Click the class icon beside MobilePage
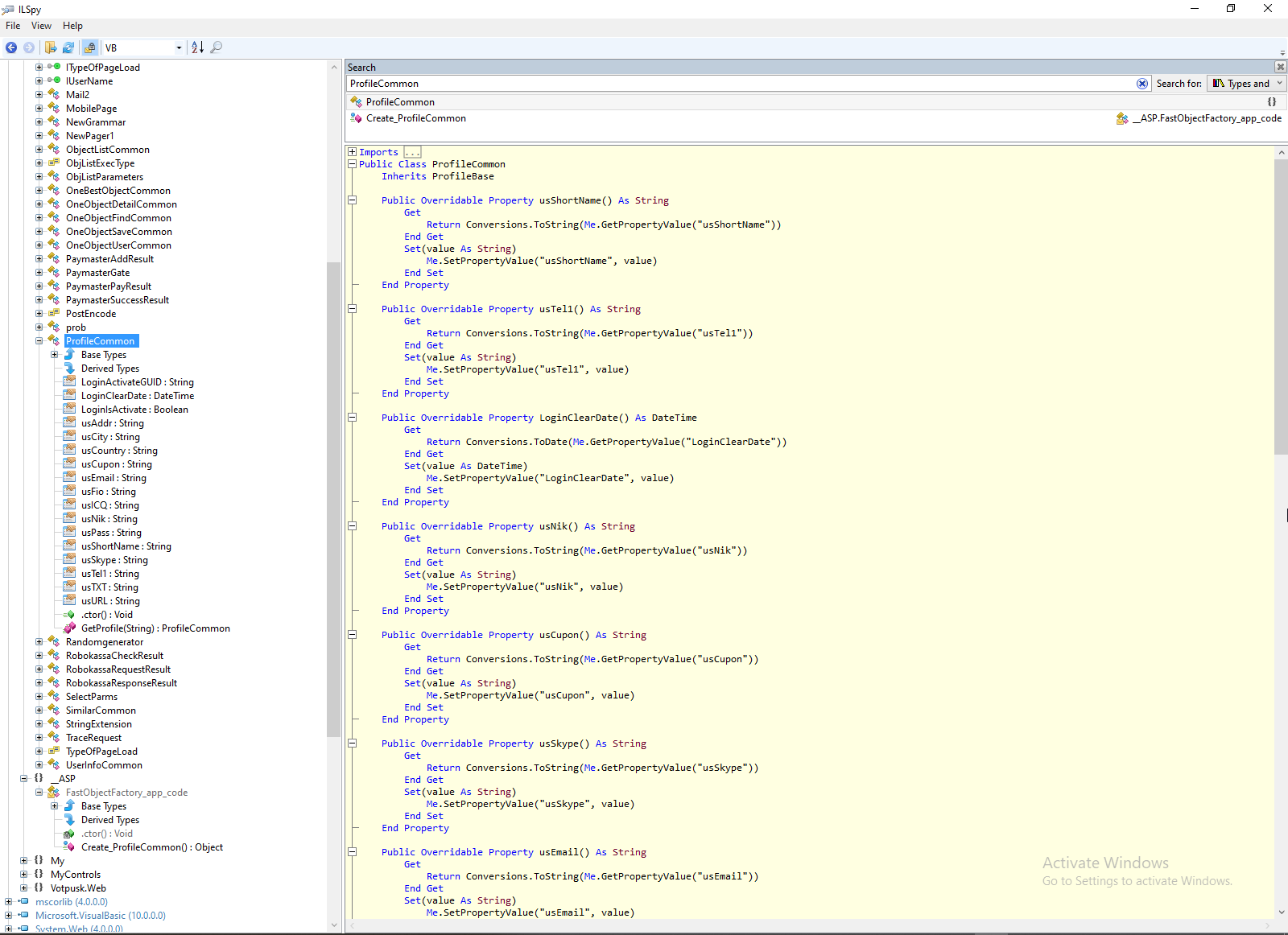1288x935 pixels. (54, 109)
